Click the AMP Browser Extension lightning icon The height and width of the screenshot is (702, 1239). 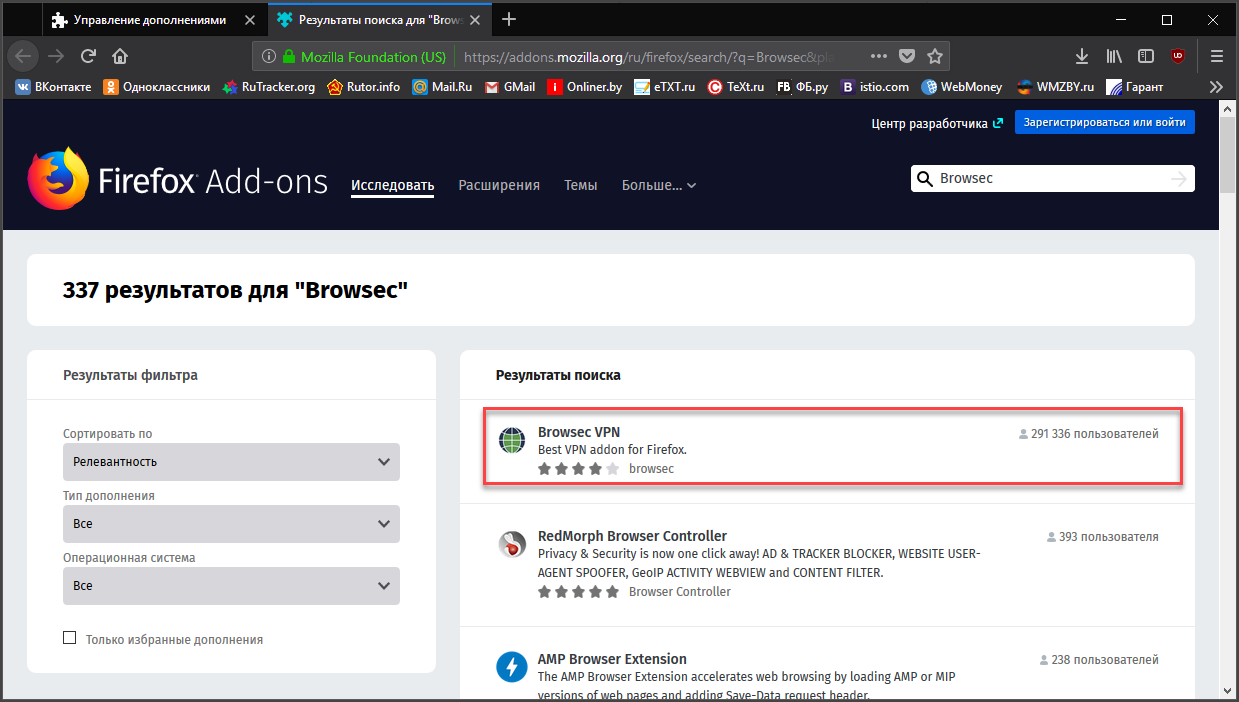[512, 667]
